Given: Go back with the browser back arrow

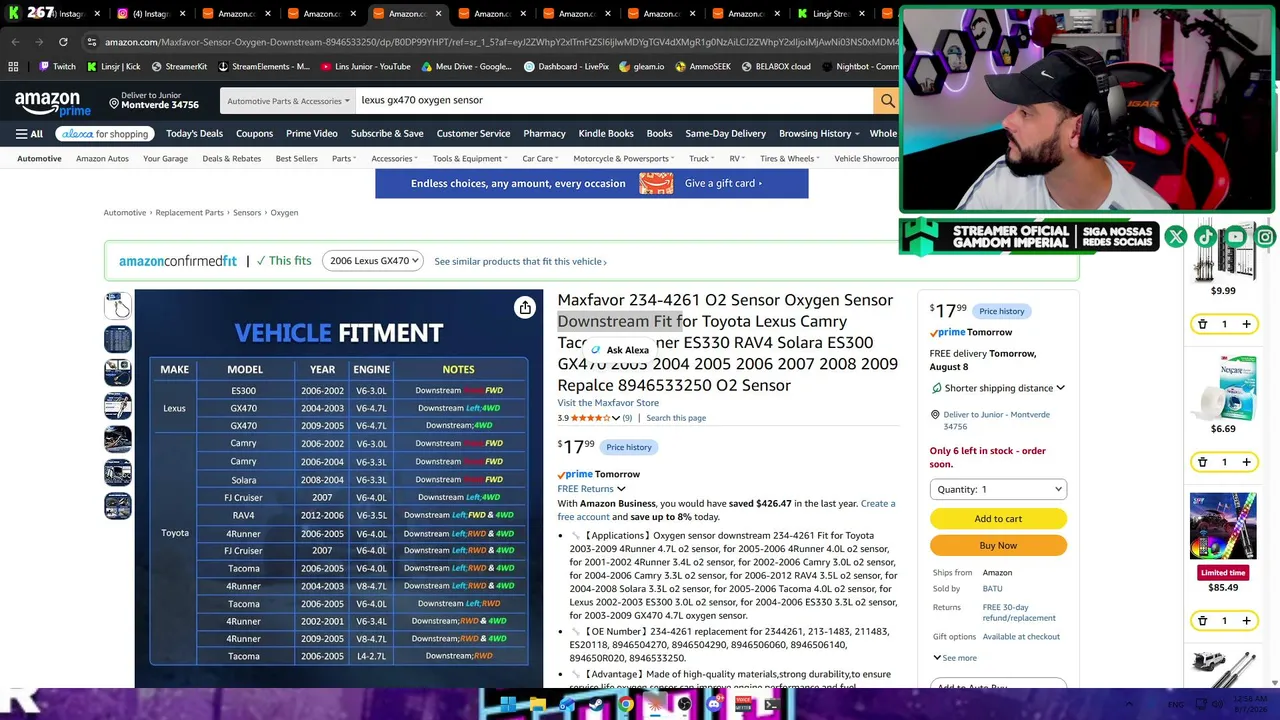Looking at the screenshot, I should pyautogui.click(x=15, y=42).
